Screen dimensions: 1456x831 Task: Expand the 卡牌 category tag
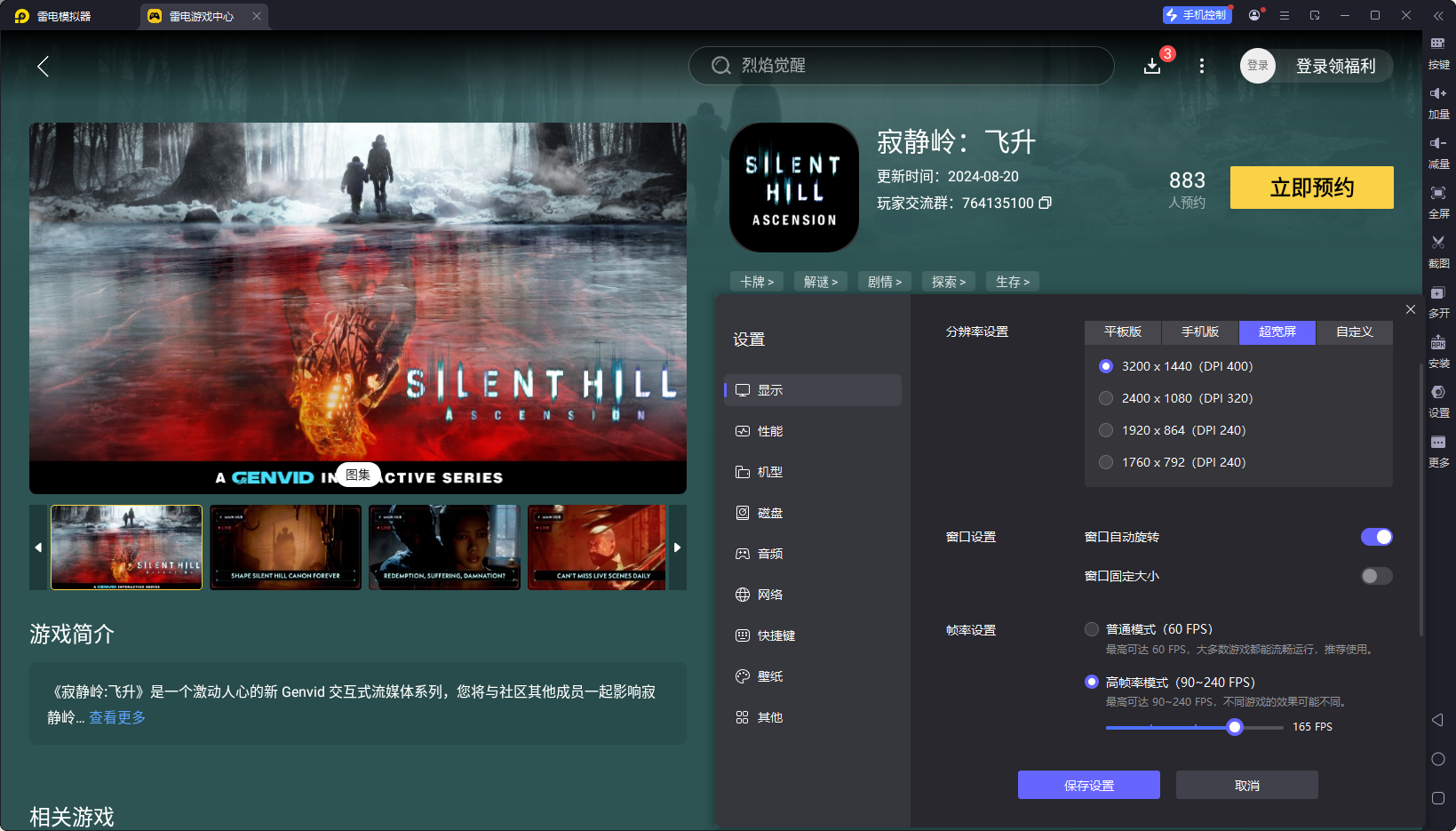coord(757,282)
